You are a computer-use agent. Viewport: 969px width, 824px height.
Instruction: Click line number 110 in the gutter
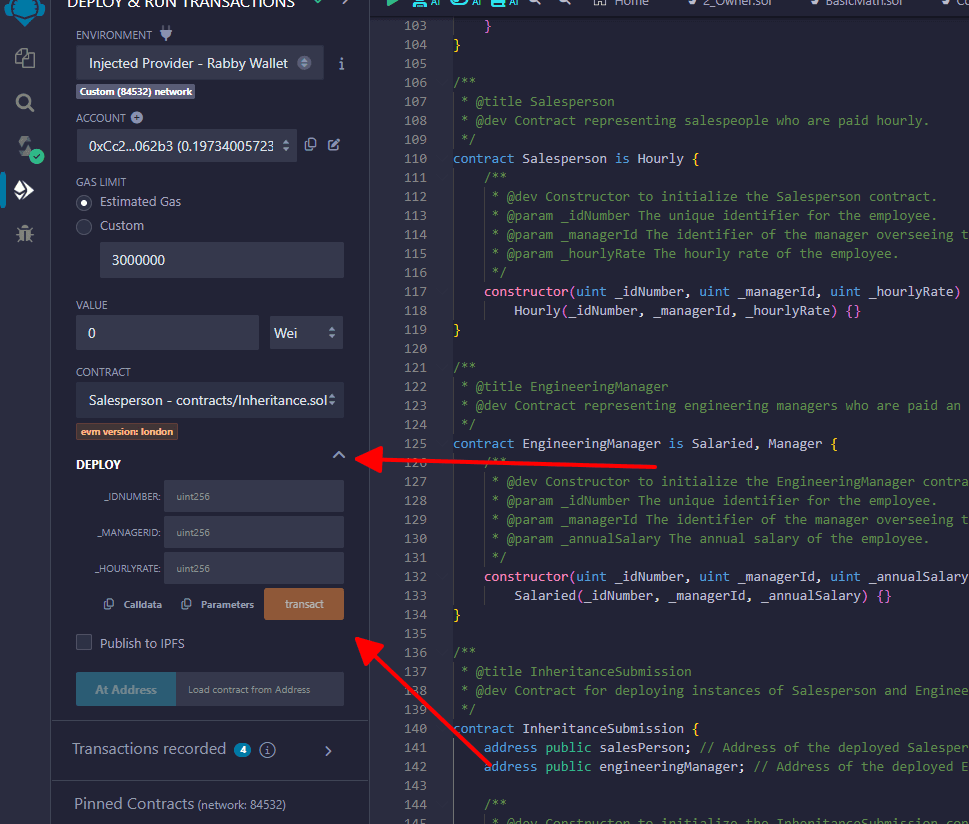coord(415,159)
